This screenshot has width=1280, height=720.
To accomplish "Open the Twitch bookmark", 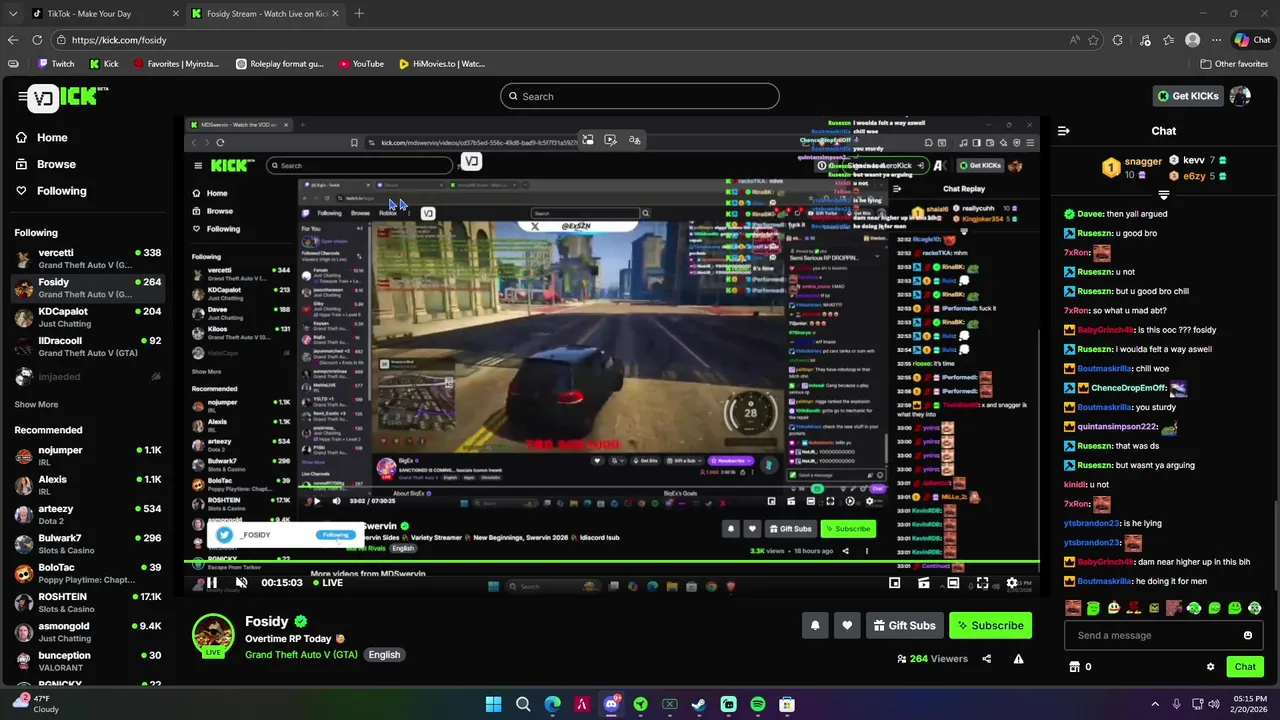I will pos(56,64).
